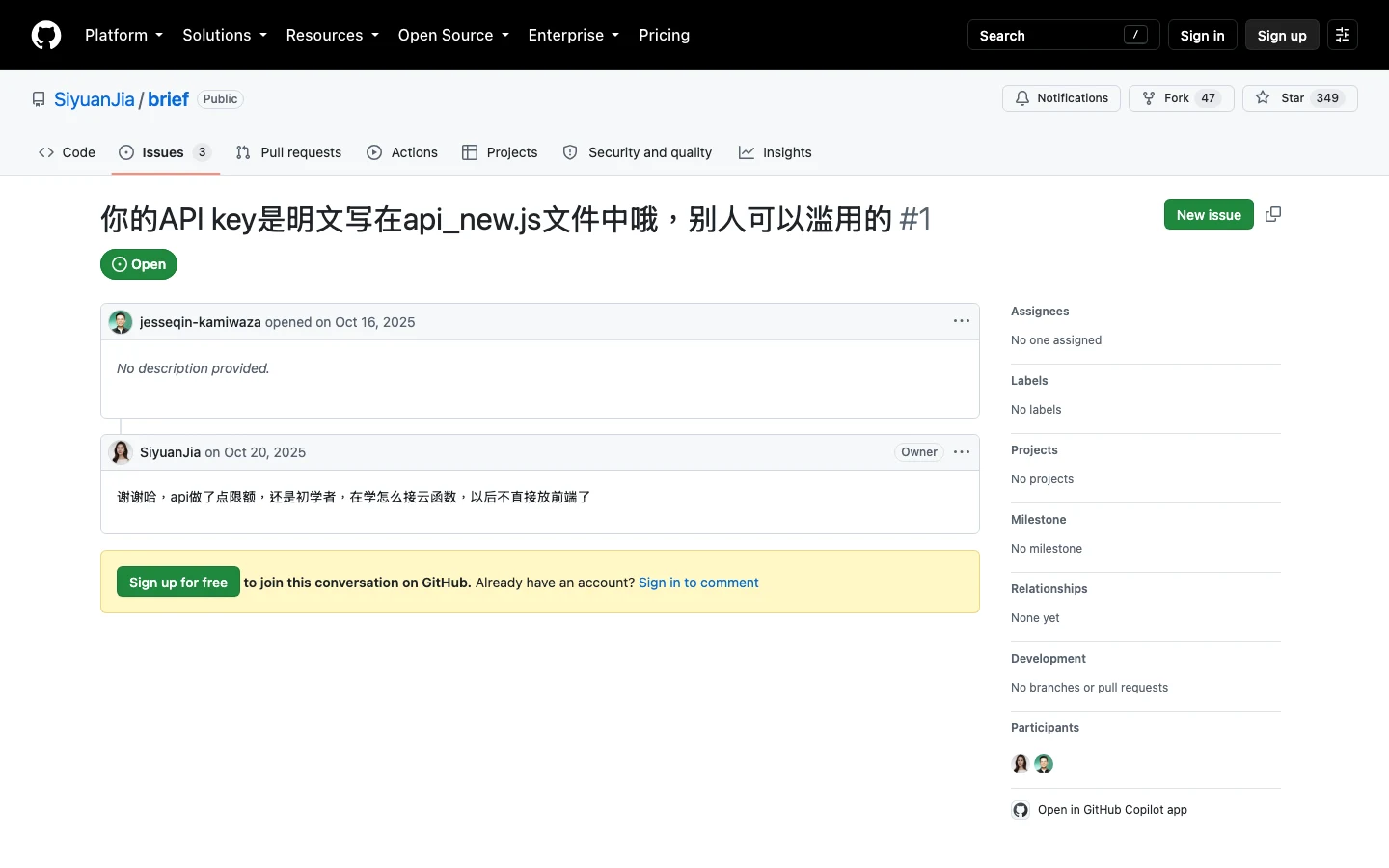
Task: Switch to the Insights tab
Action: point(776,152)
